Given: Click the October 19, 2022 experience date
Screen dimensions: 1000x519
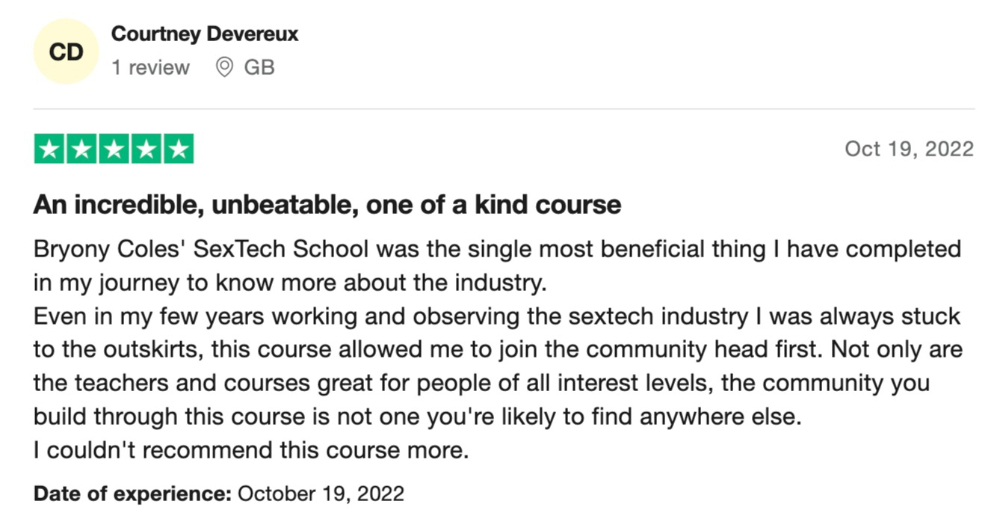Looking at the screenshot, I should point(321,494).
